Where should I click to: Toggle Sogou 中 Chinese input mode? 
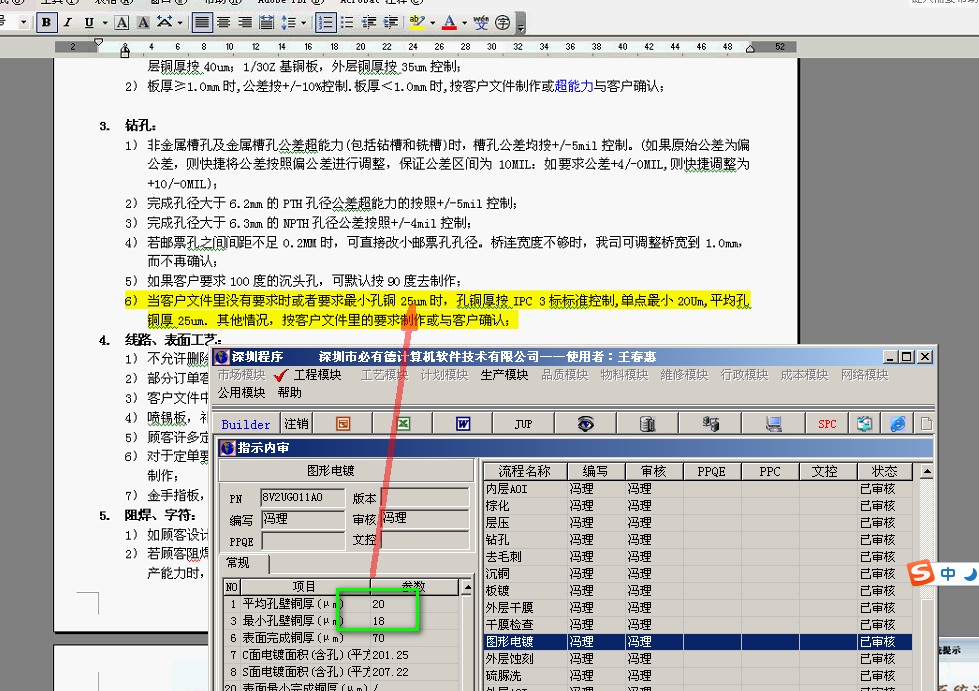point(948,574)
